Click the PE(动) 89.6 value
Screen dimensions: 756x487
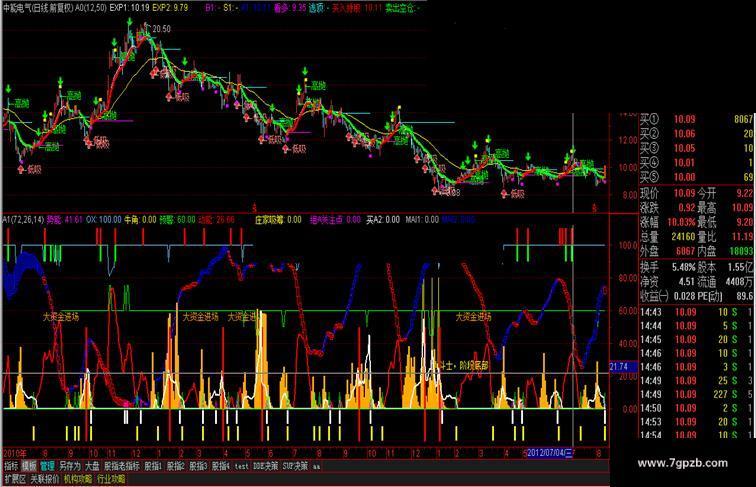[x=744, y=296]
